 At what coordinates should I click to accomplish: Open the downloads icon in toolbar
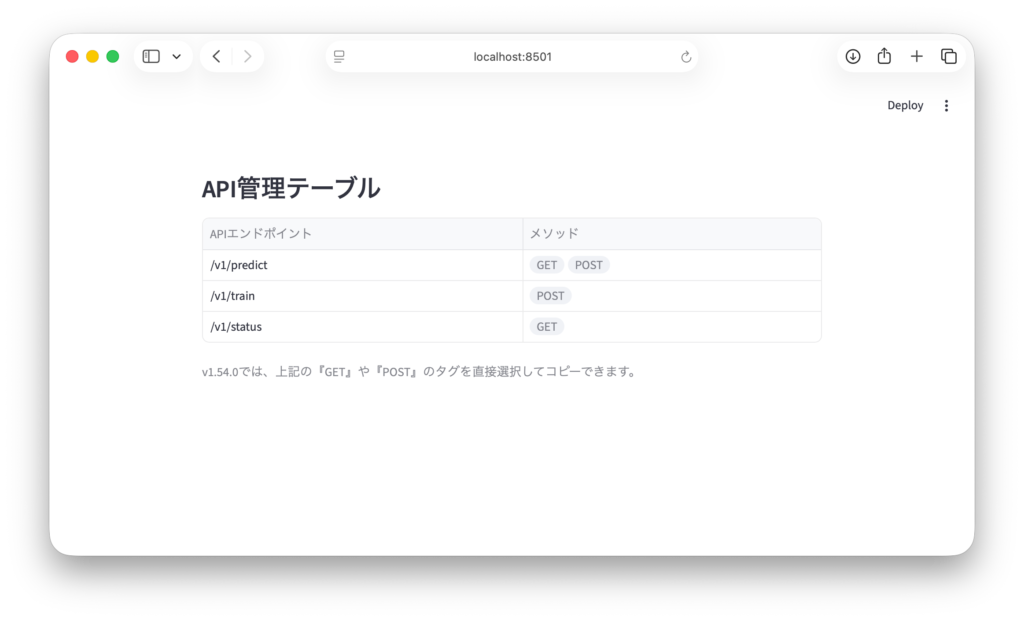coord(853,57)
